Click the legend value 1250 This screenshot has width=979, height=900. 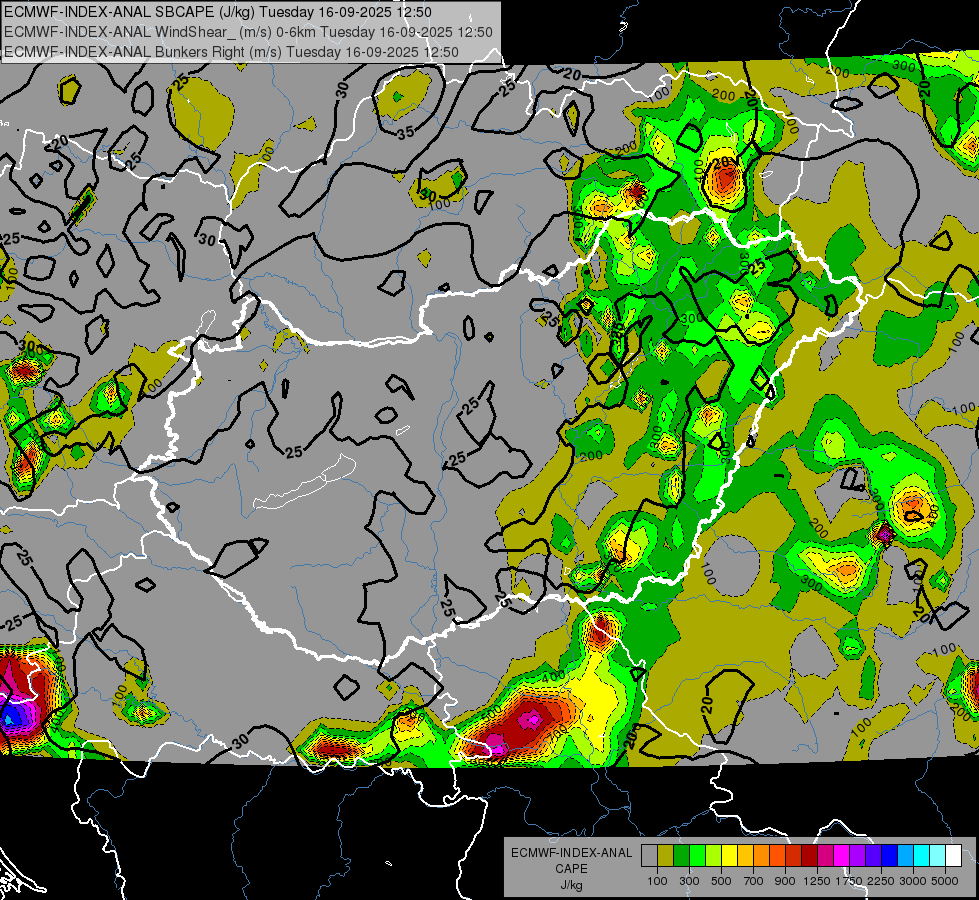click(817, 881)
